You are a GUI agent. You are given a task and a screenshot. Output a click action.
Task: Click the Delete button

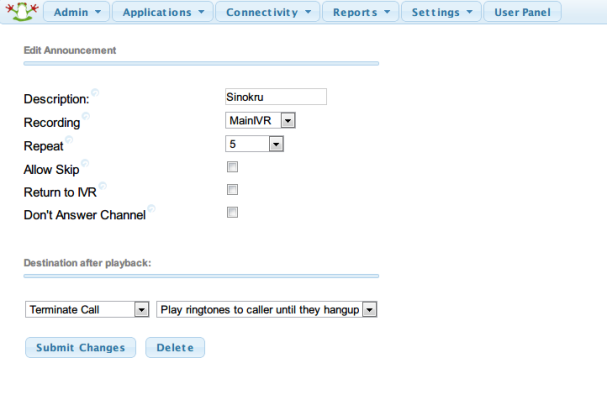point(175,347)
